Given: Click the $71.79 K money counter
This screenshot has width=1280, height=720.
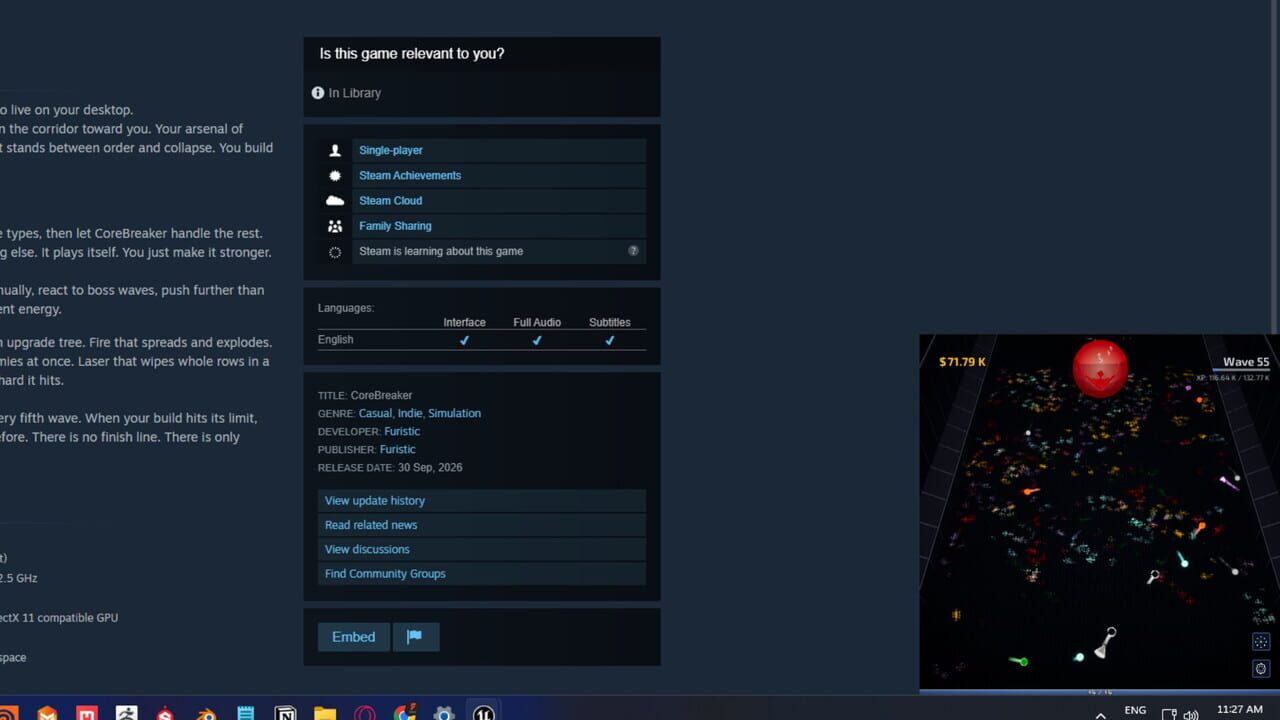Looking at the screenshot, I should pos(962,362).
